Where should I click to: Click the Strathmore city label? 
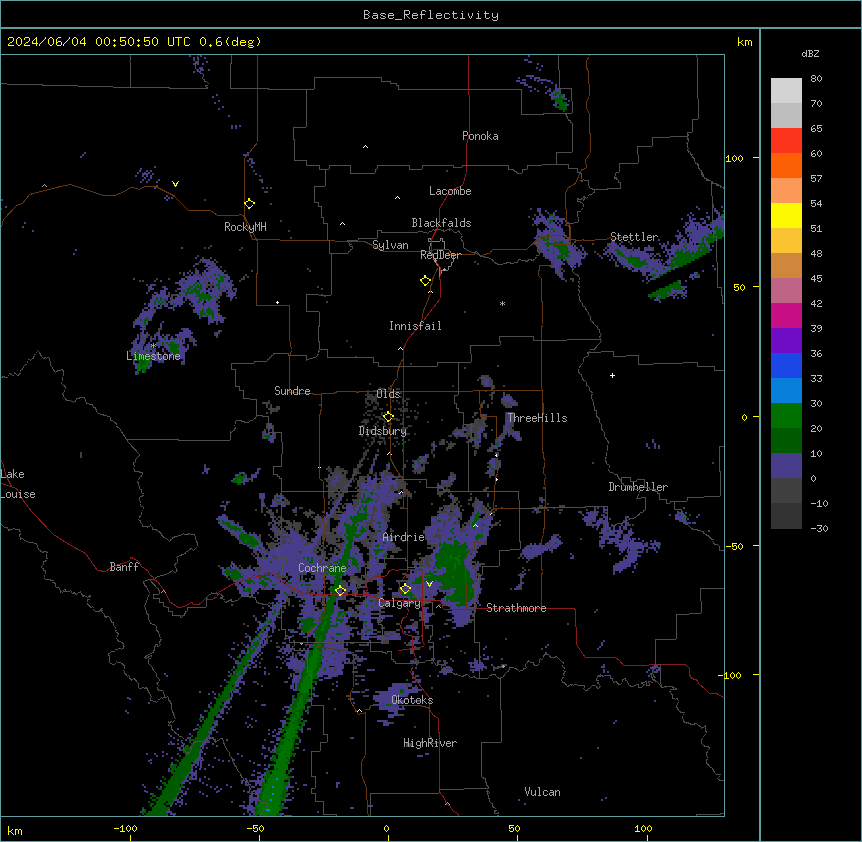coord(516,608)
